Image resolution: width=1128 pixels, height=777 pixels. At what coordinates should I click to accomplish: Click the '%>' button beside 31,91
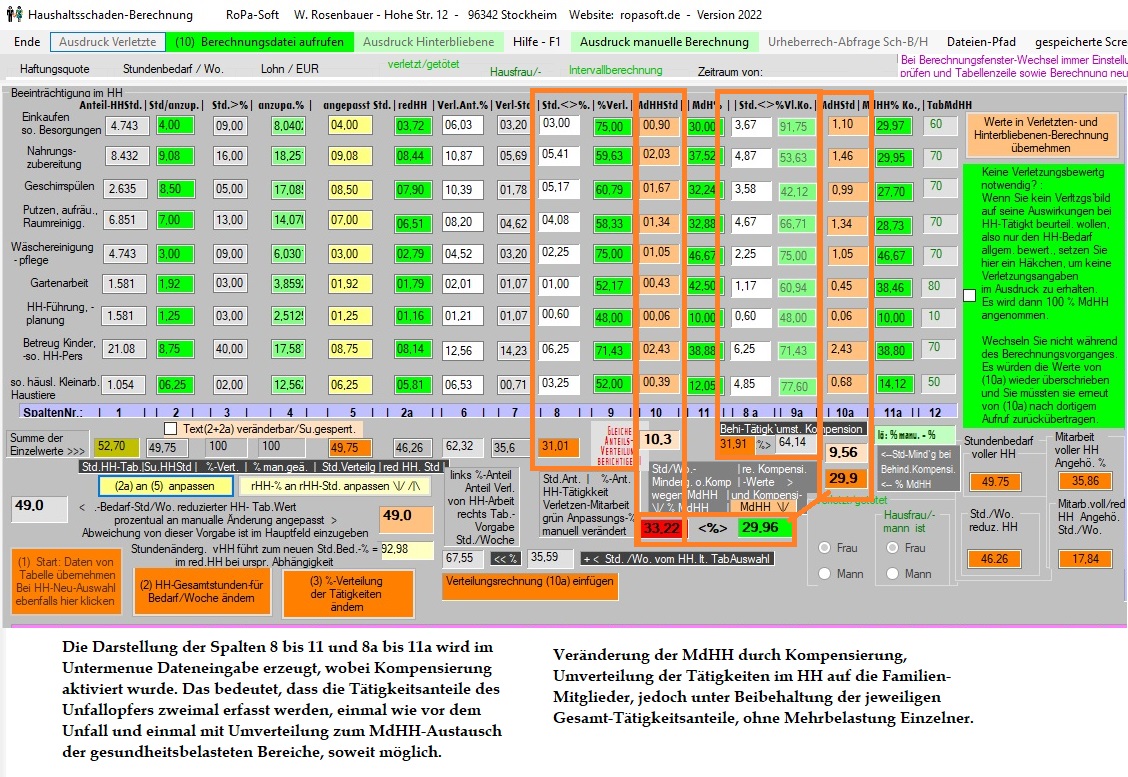(x=763, y=443)
